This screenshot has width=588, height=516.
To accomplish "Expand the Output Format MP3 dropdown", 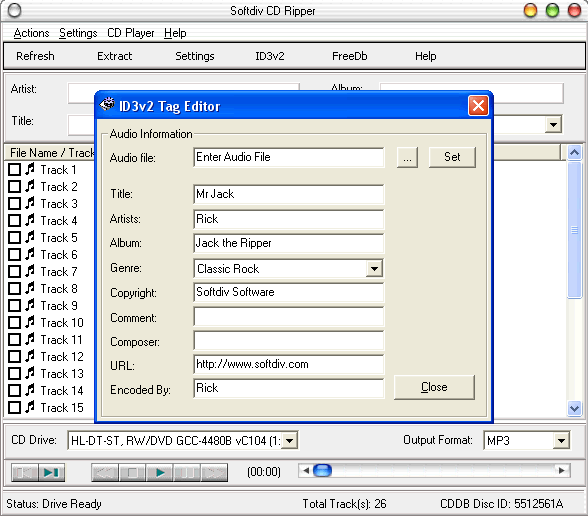I will point(561,440).
